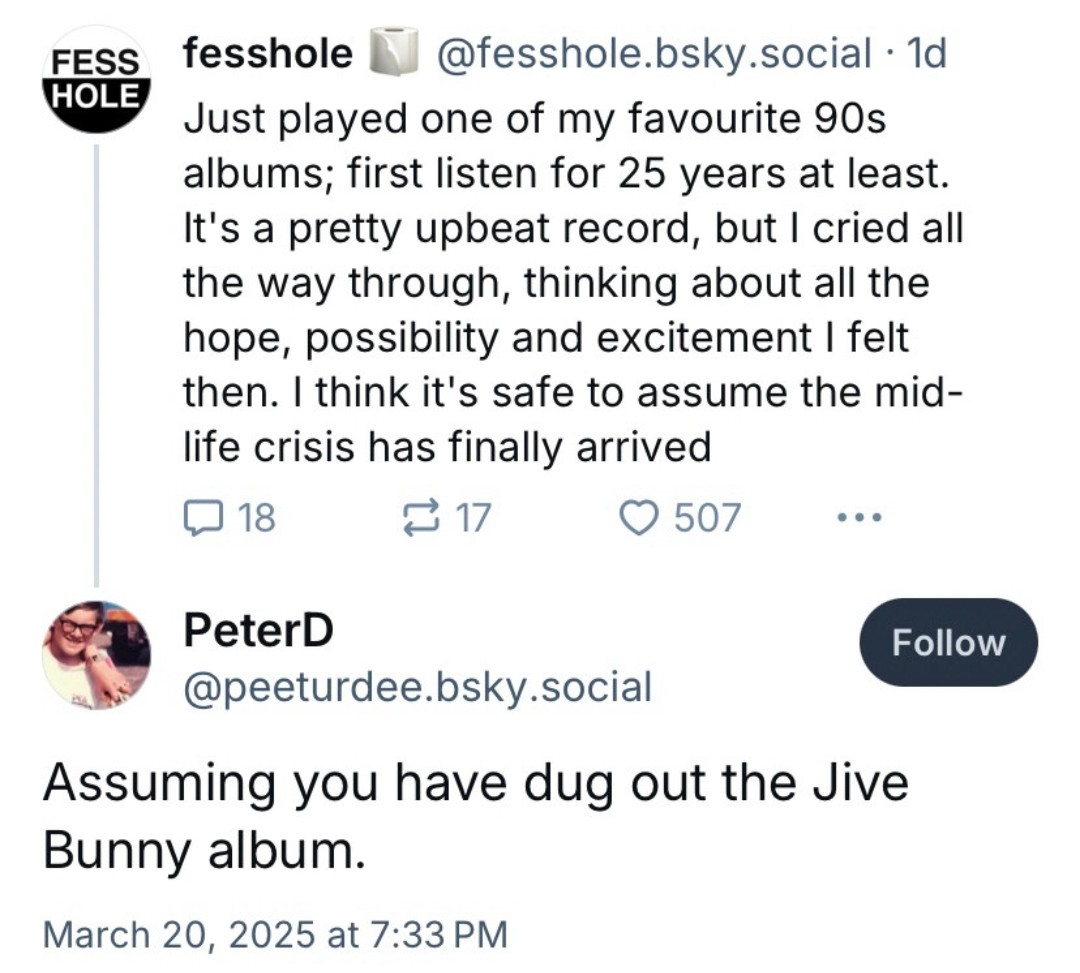
Task: Click the @peeturdee.bsky.social handle
Action: click(417, 687)
